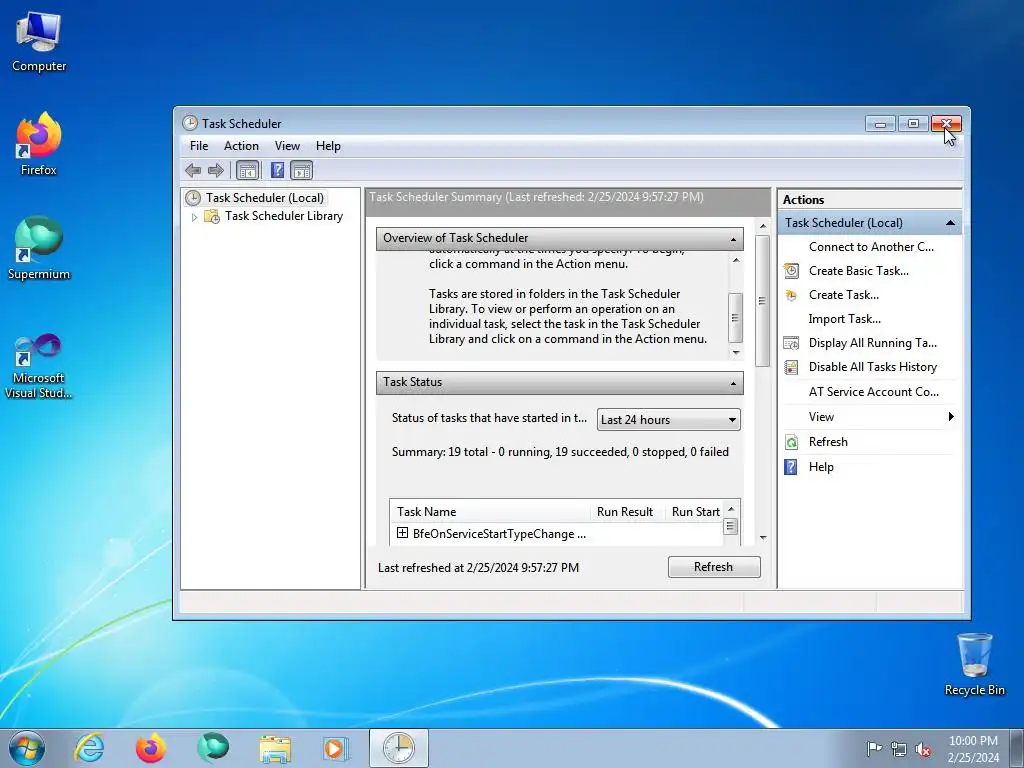1024x768 pixels.
Task: Click the task list scrollbar thumb
Action: 731,526
